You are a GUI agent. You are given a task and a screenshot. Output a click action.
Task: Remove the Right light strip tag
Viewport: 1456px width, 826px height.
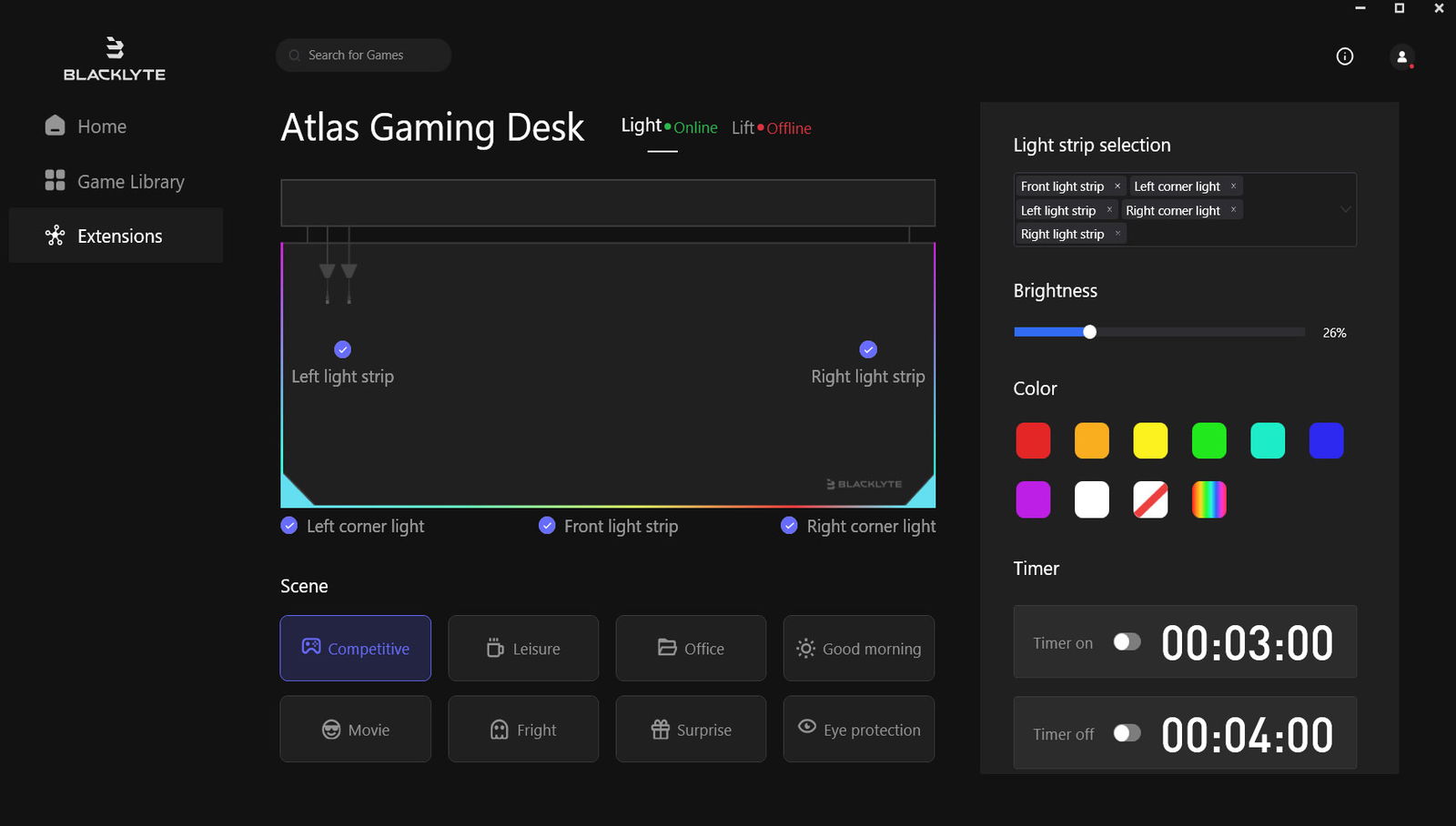coord(1117,234)
